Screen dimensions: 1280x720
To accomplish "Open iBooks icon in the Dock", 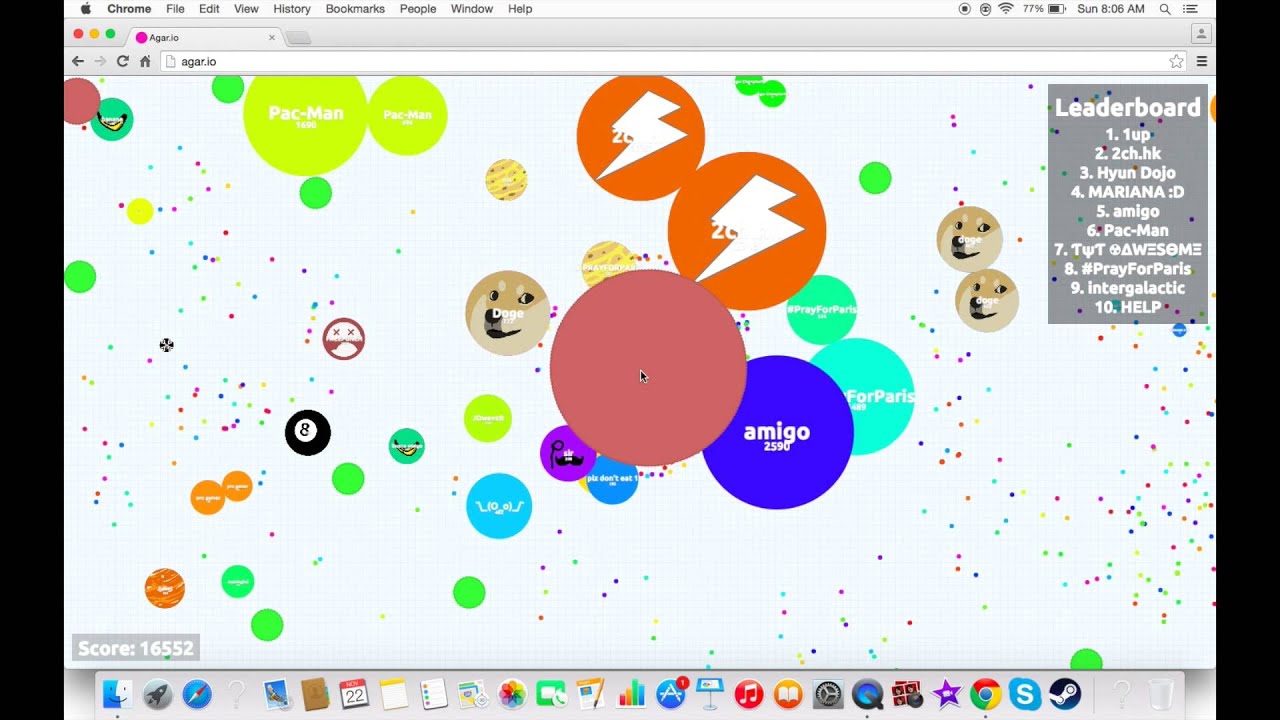I will (788, 694).
